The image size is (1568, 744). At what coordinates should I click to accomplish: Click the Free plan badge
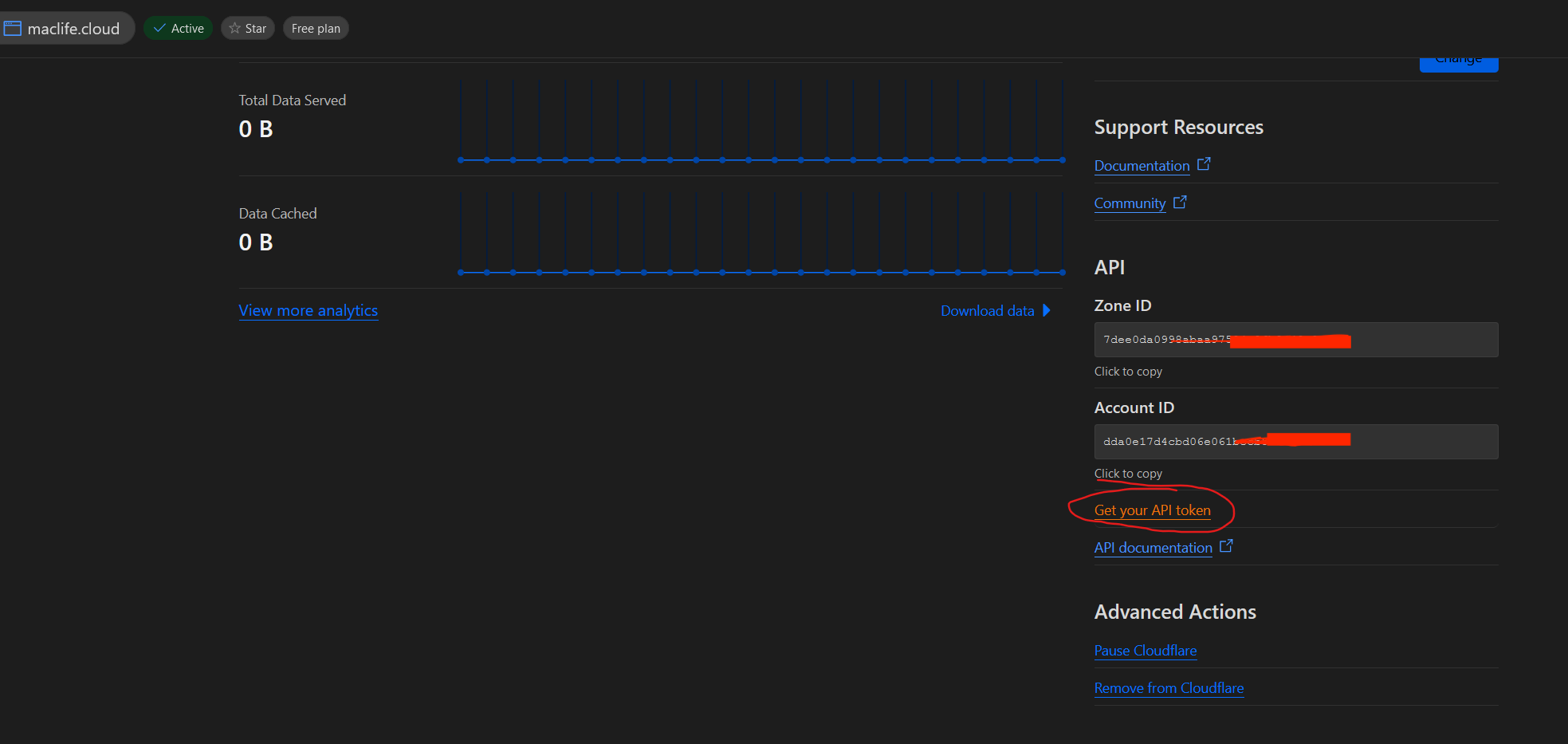(315, 28)
